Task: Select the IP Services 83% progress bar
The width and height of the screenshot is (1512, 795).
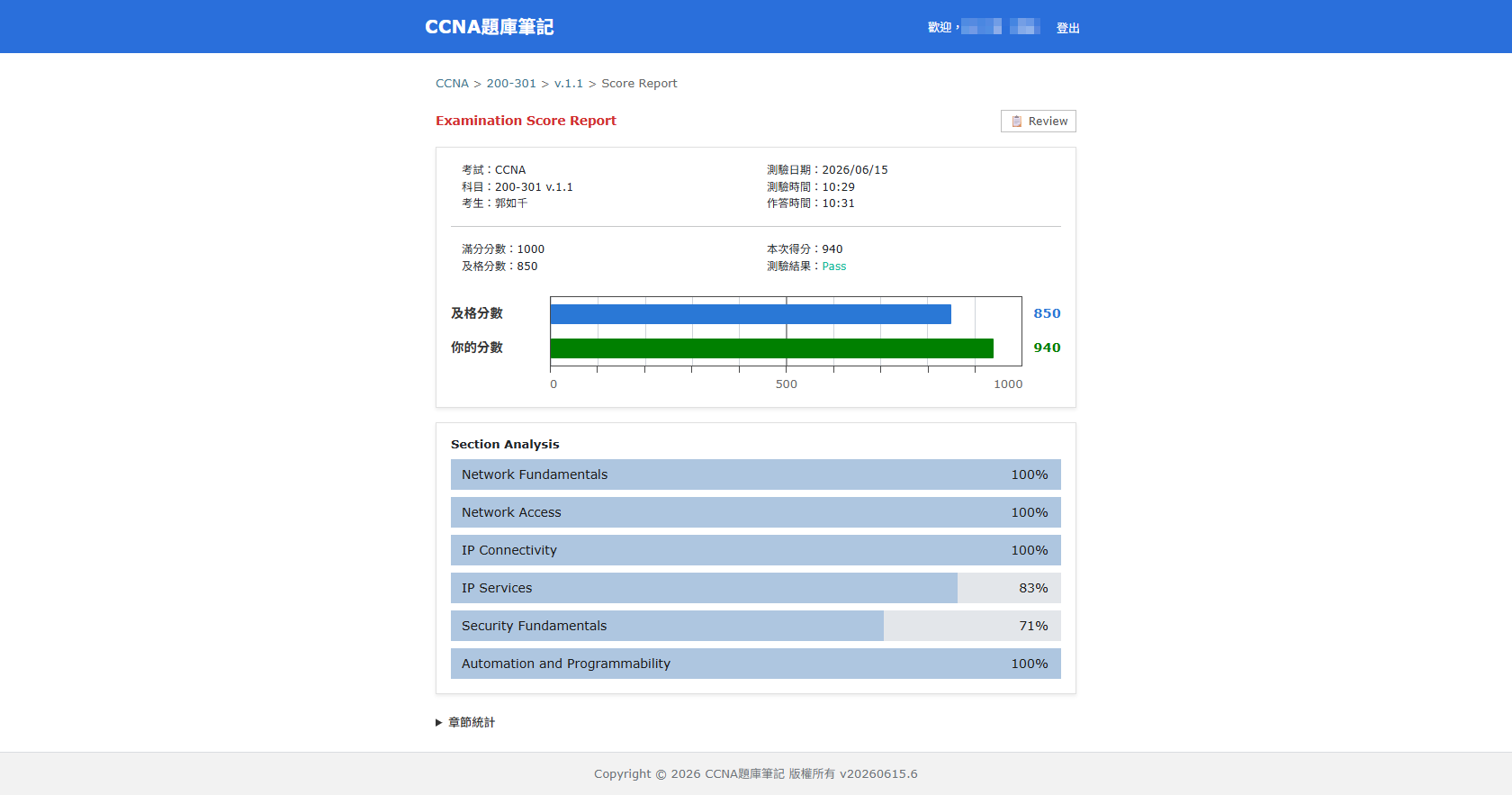Action: point(756,588)
